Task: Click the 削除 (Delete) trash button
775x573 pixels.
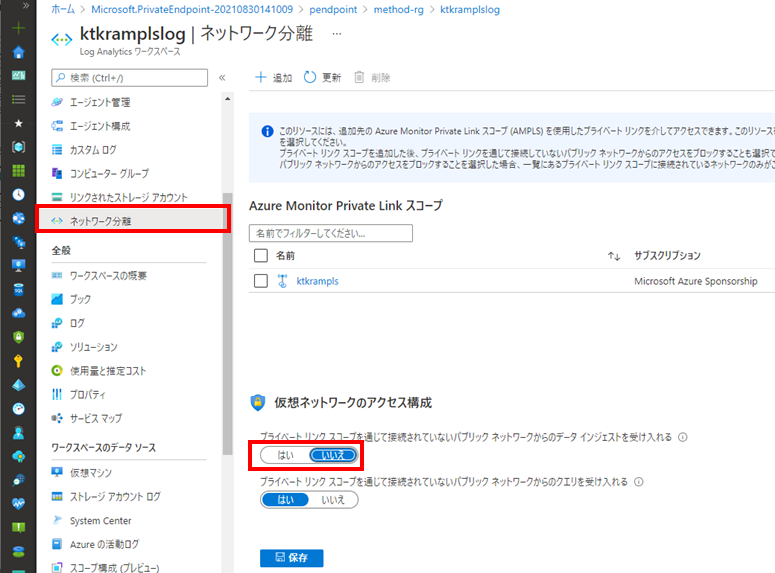Action: tap(372, 78)
